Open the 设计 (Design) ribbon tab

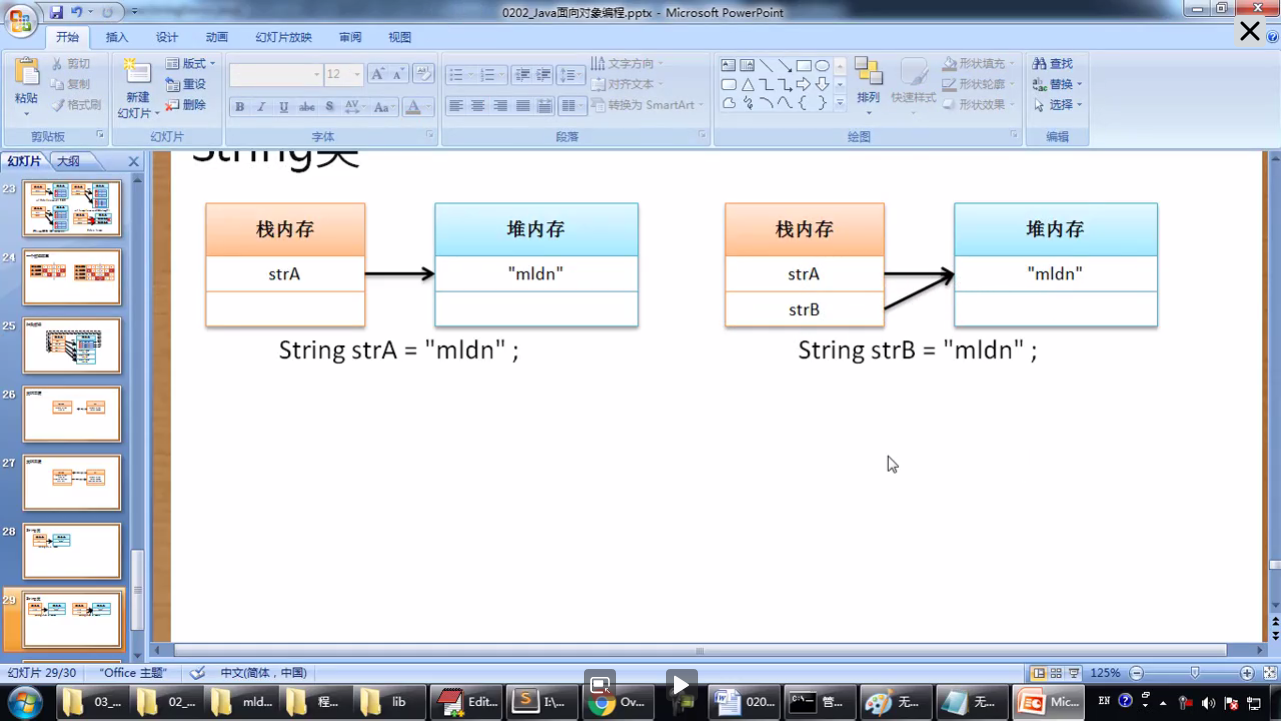tap(167, 37)
